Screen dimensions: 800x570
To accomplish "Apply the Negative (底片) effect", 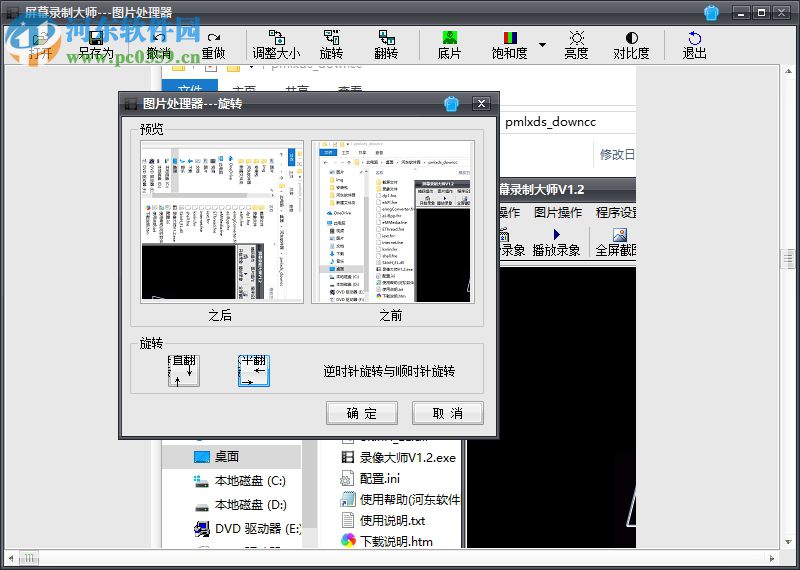I will [449, 45].
